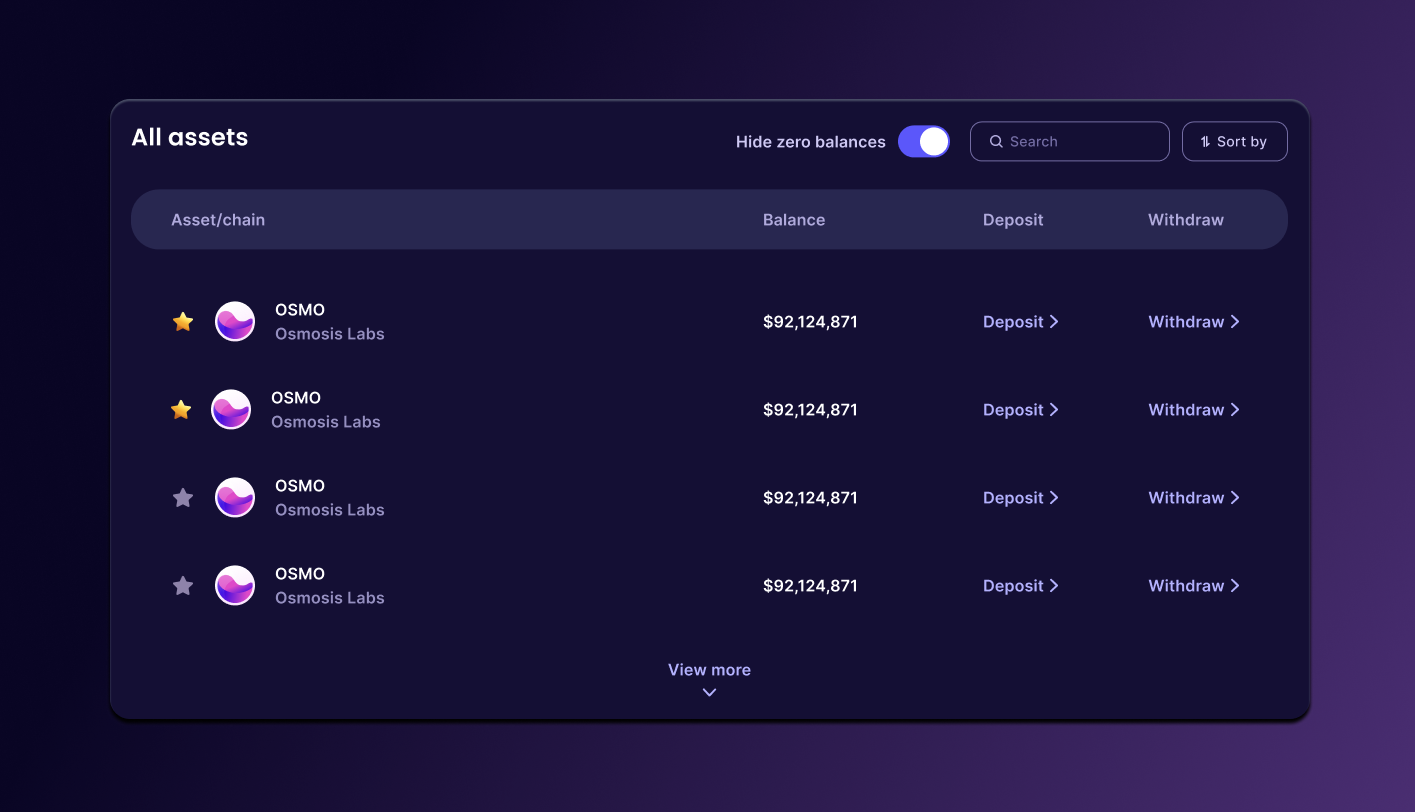This screenshot has width=1415, height=812.
Task: Open the Sort by dropdown
Action: click(1234, 141)
